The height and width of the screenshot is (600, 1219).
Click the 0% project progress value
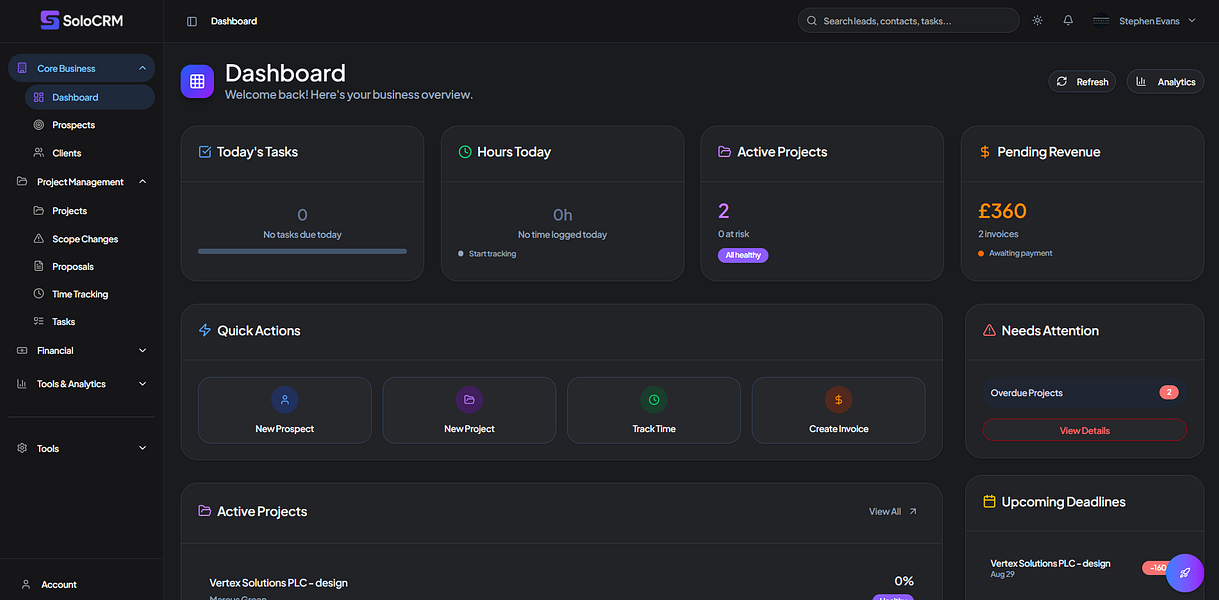pos(904,581)
